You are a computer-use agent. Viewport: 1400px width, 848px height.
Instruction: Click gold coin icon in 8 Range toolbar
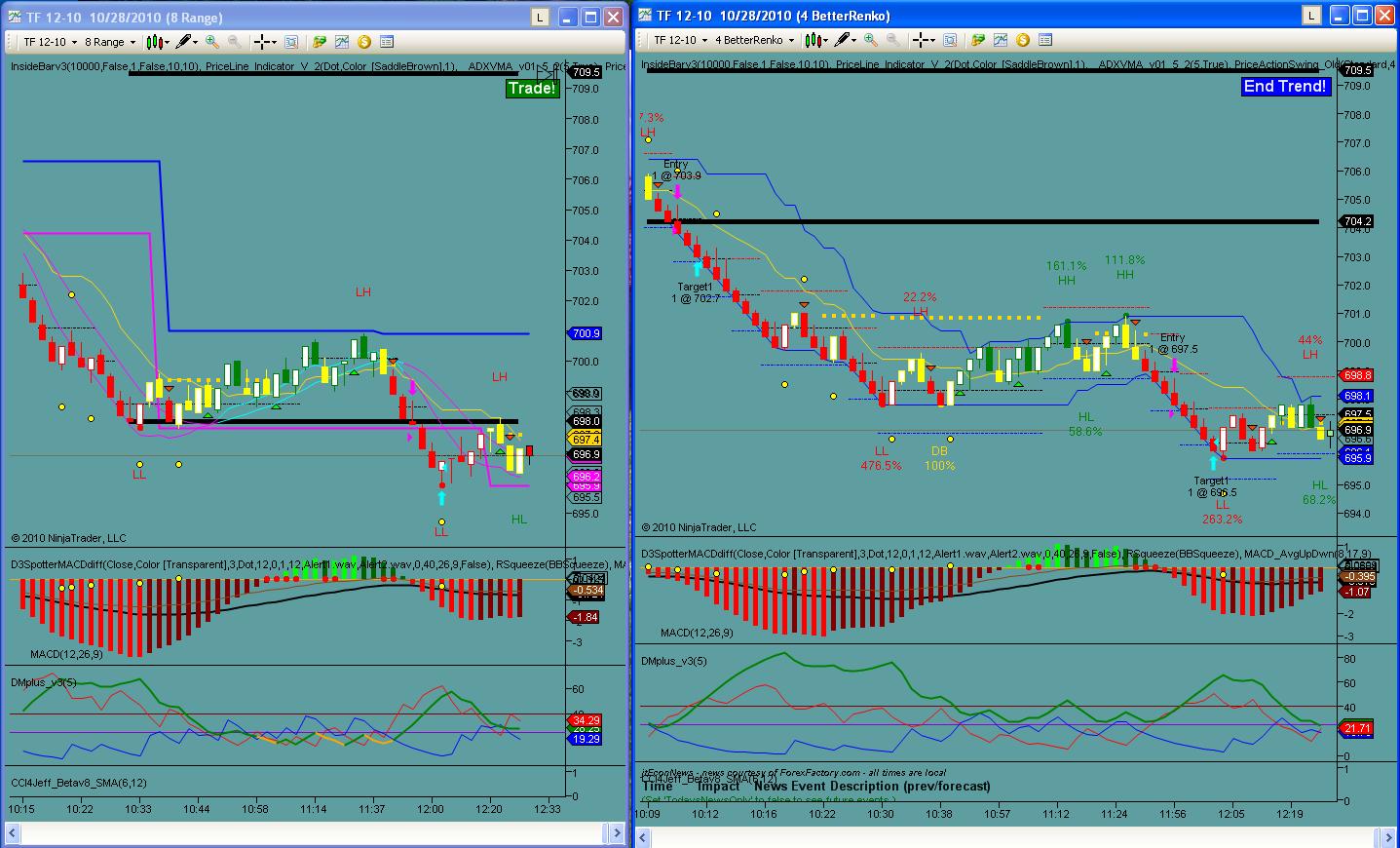coord(364,42)
